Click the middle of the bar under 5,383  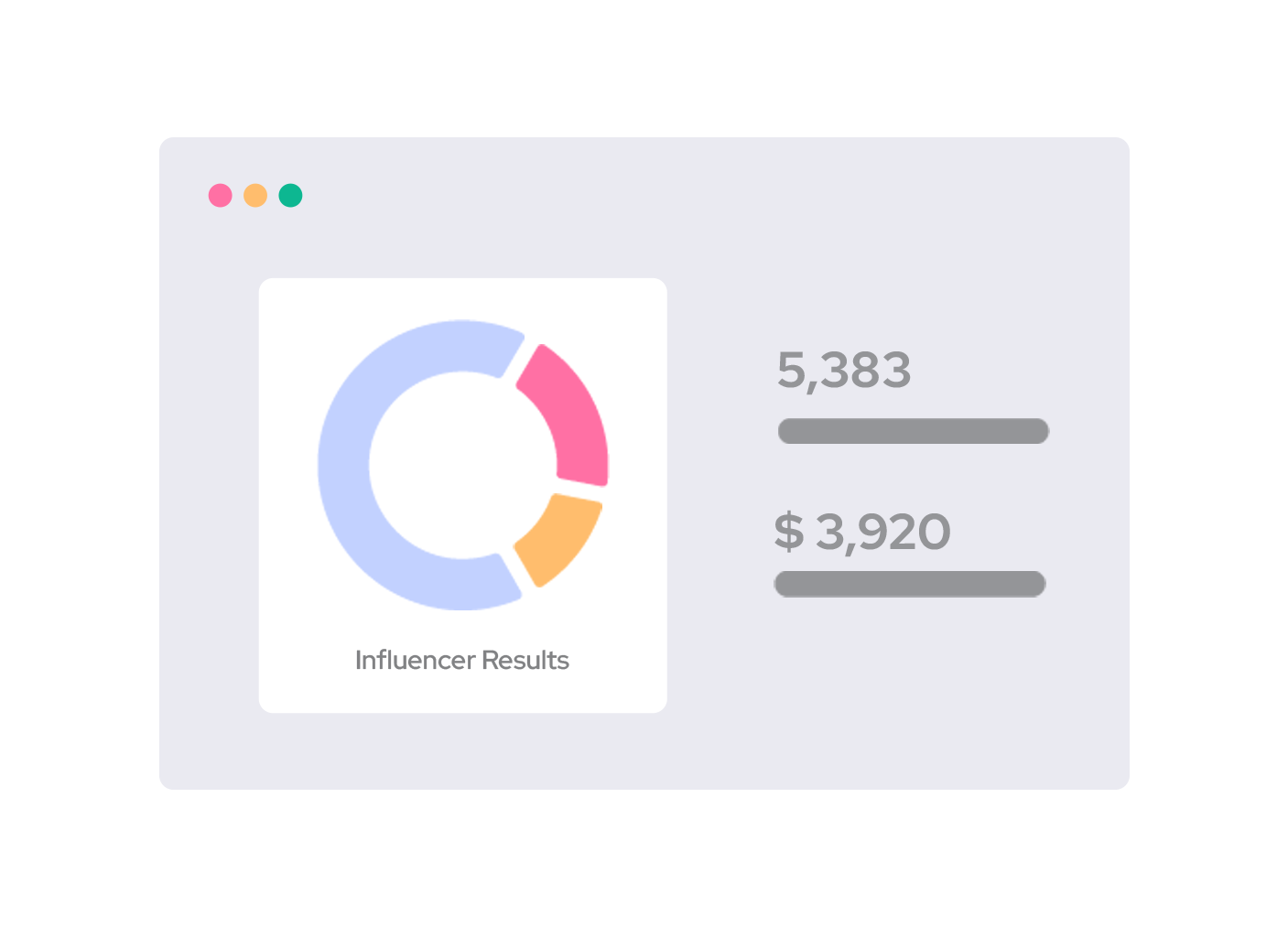[914, 431]
